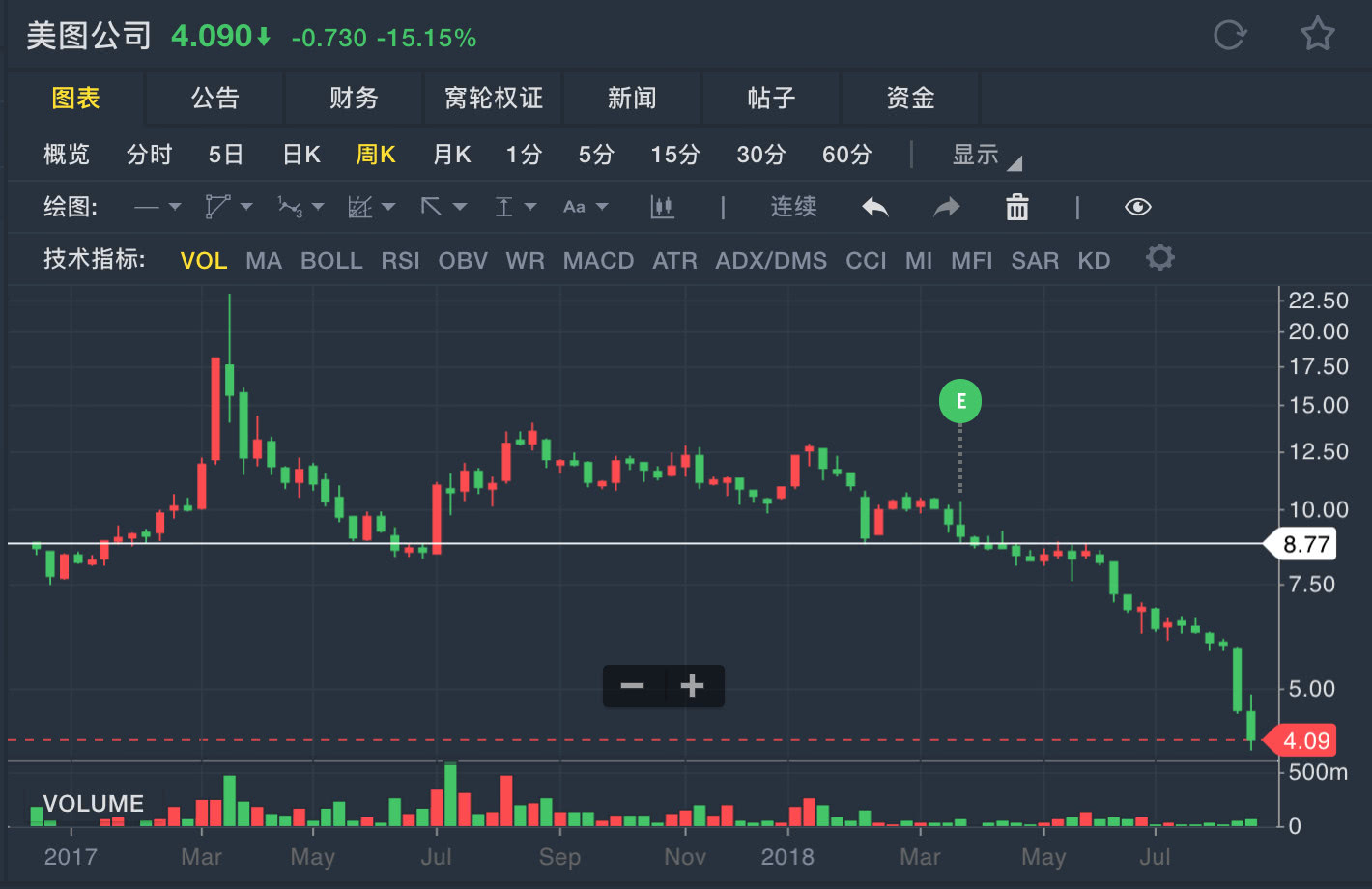Zoom in the chart with plus button
This screenshot has height=889, width=1372.
pyautogui.click(x=692, y=686)
